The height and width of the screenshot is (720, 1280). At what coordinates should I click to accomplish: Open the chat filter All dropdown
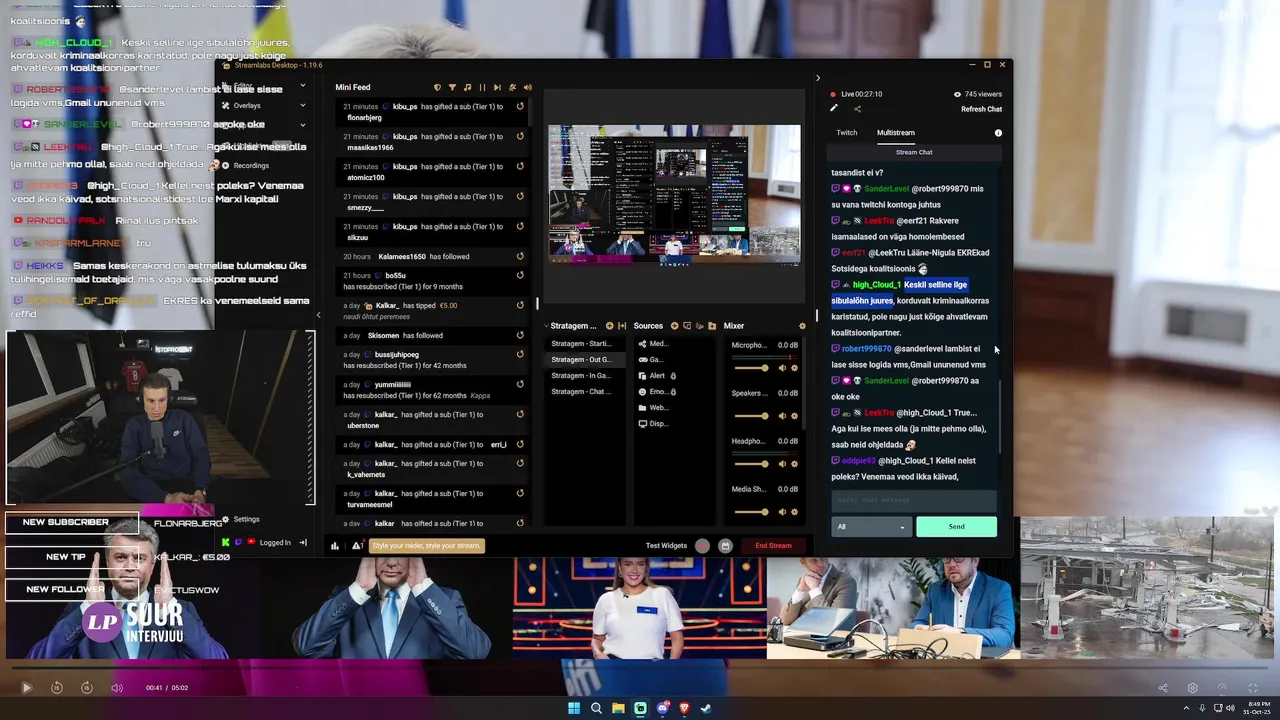pos(871,527)
